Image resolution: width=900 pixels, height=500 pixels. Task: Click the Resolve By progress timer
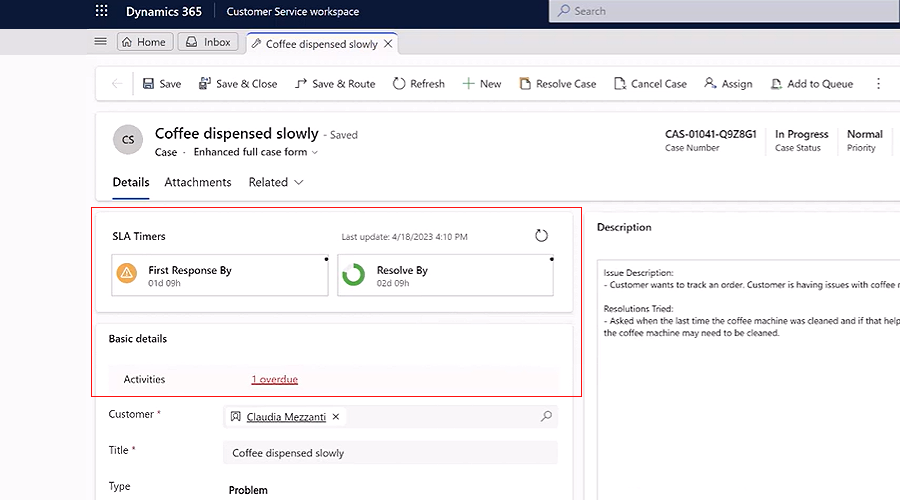pos(444,275)
